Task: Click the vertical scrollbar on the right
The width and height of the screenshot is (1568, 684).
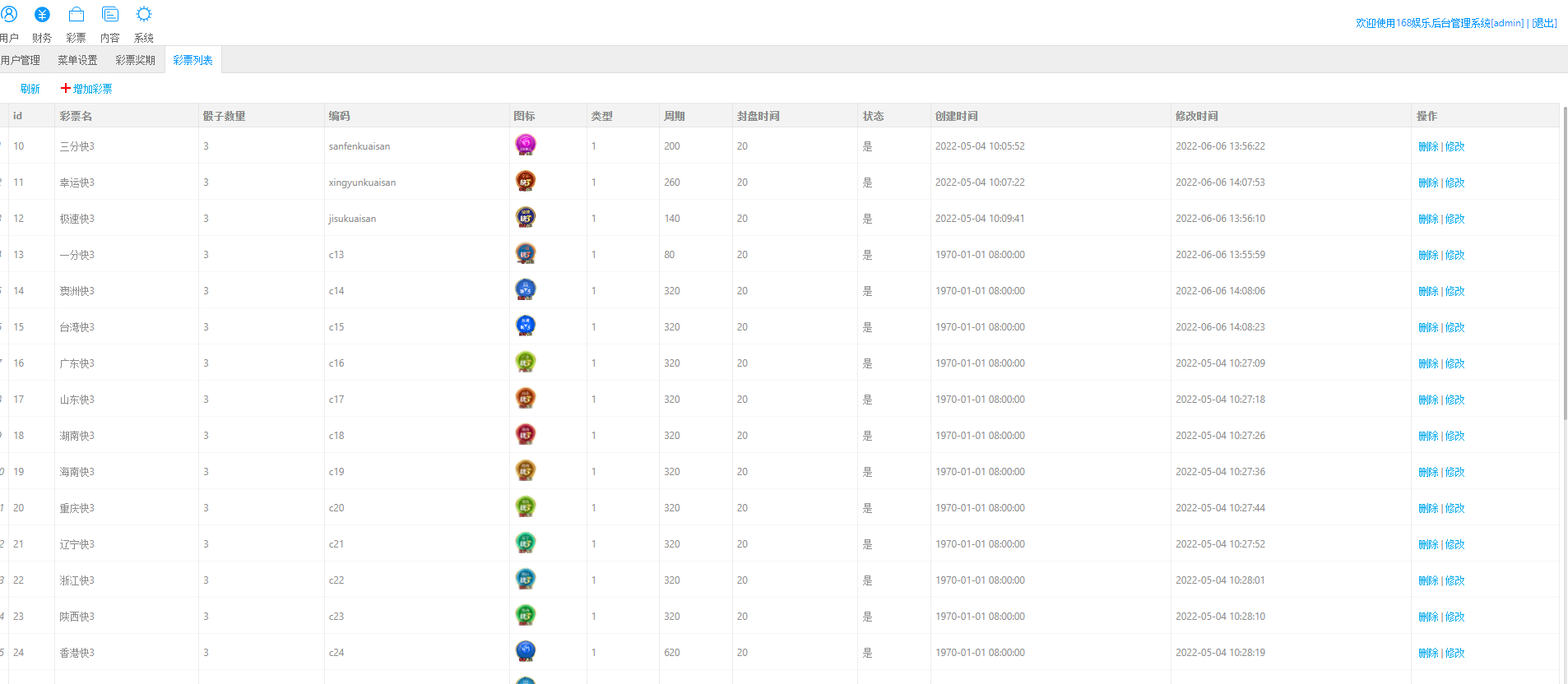Action: click(x=1564, y=263)
